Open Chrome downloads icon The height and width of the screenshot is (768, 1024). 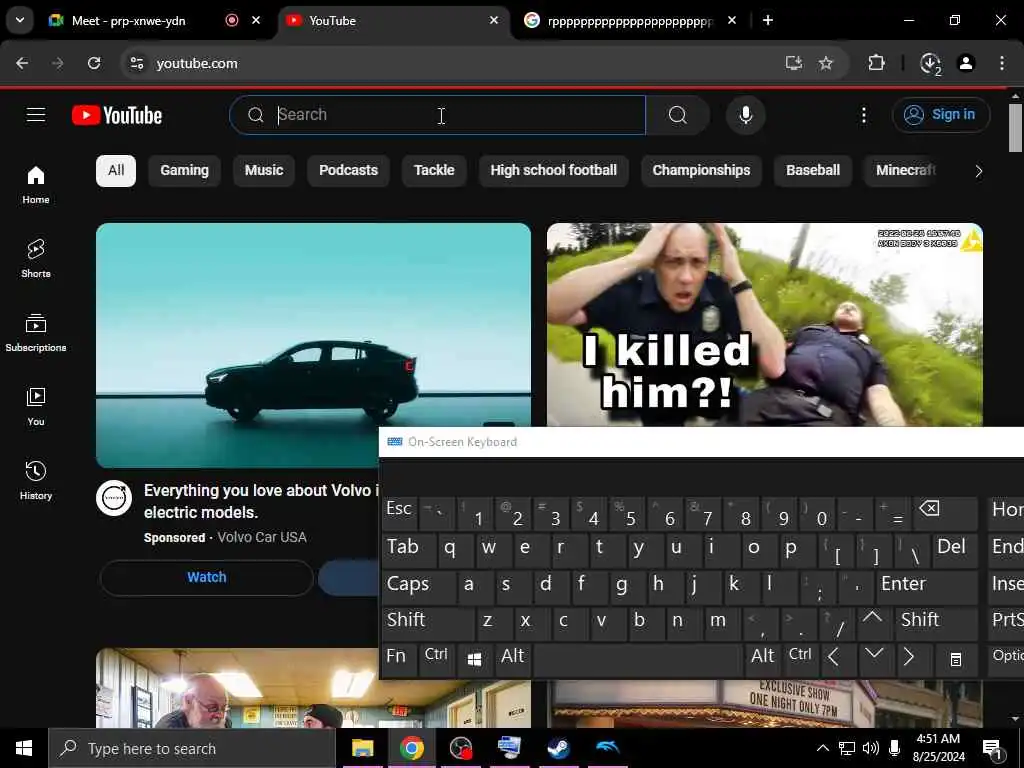(x=930, y=63)
